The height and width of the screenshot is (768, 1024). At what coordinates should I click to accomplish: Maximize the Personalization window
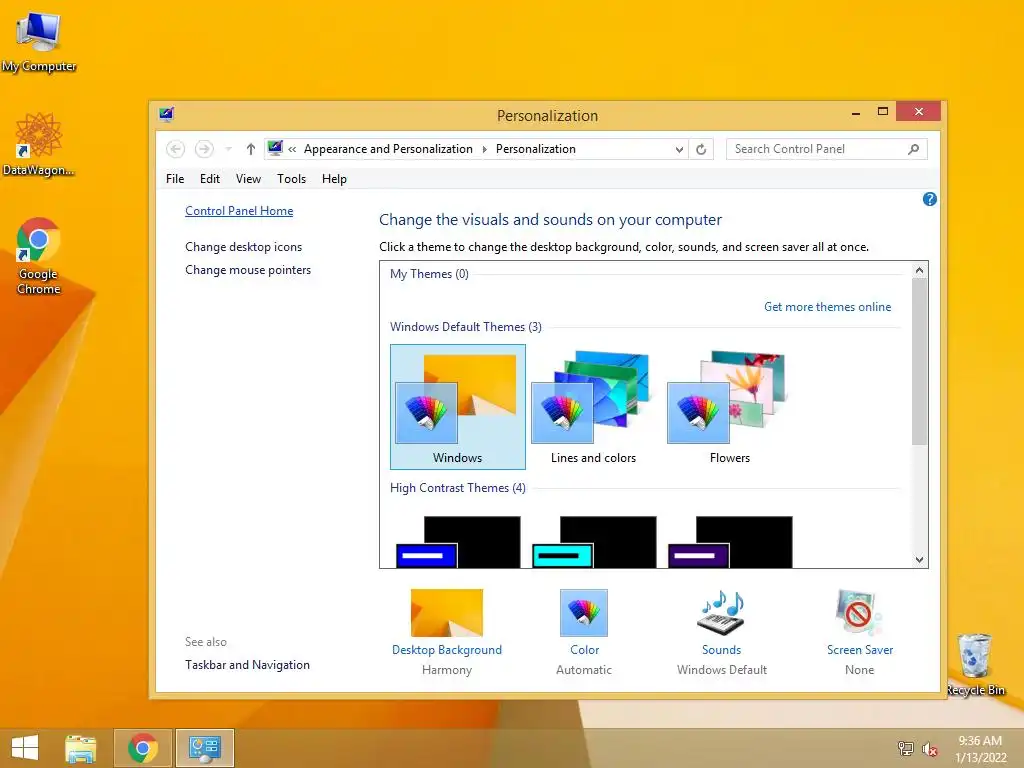[x=883, y=112]
